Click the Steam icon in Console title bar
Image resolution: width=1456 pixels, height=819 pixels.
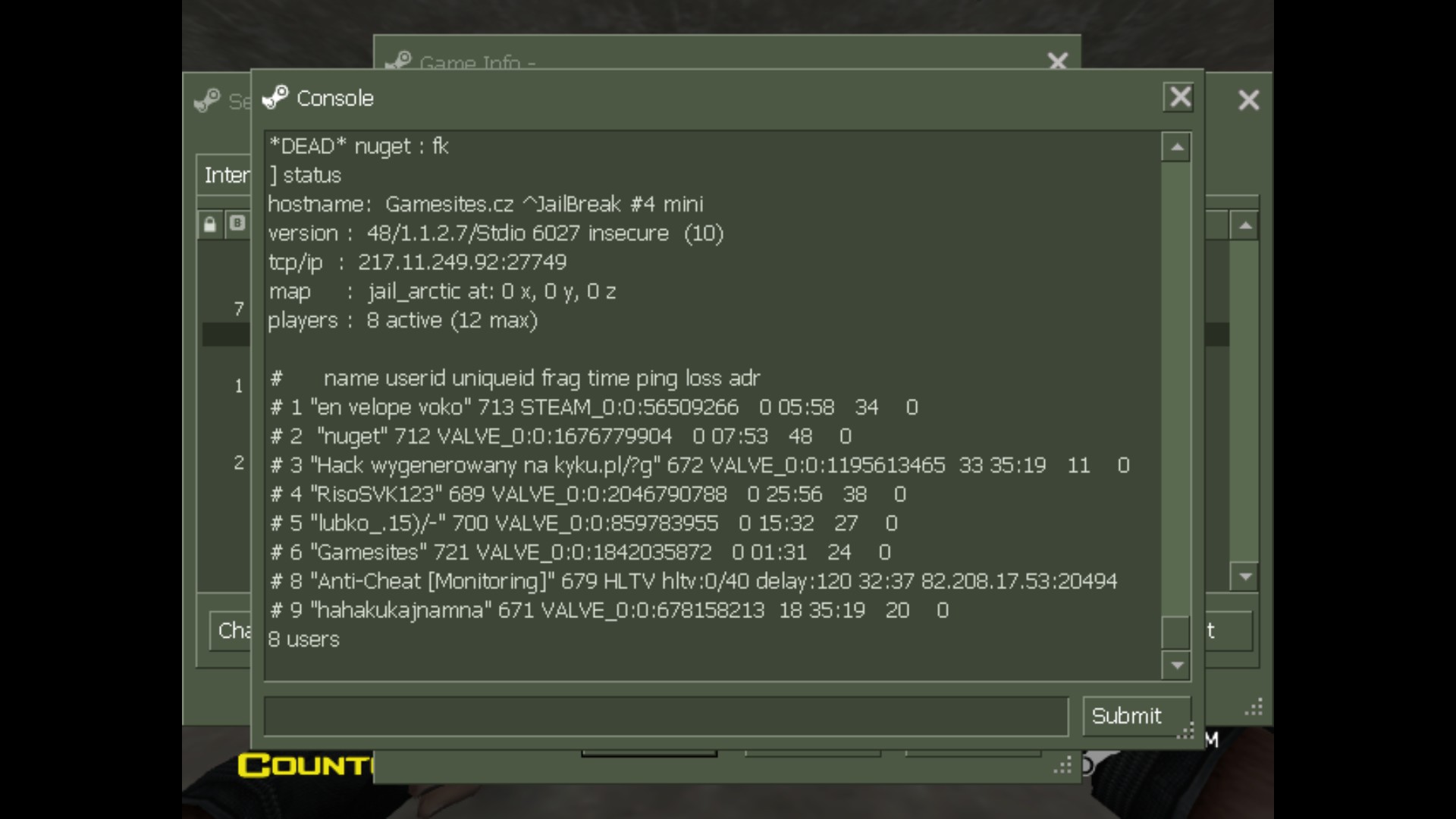[275, 98]
